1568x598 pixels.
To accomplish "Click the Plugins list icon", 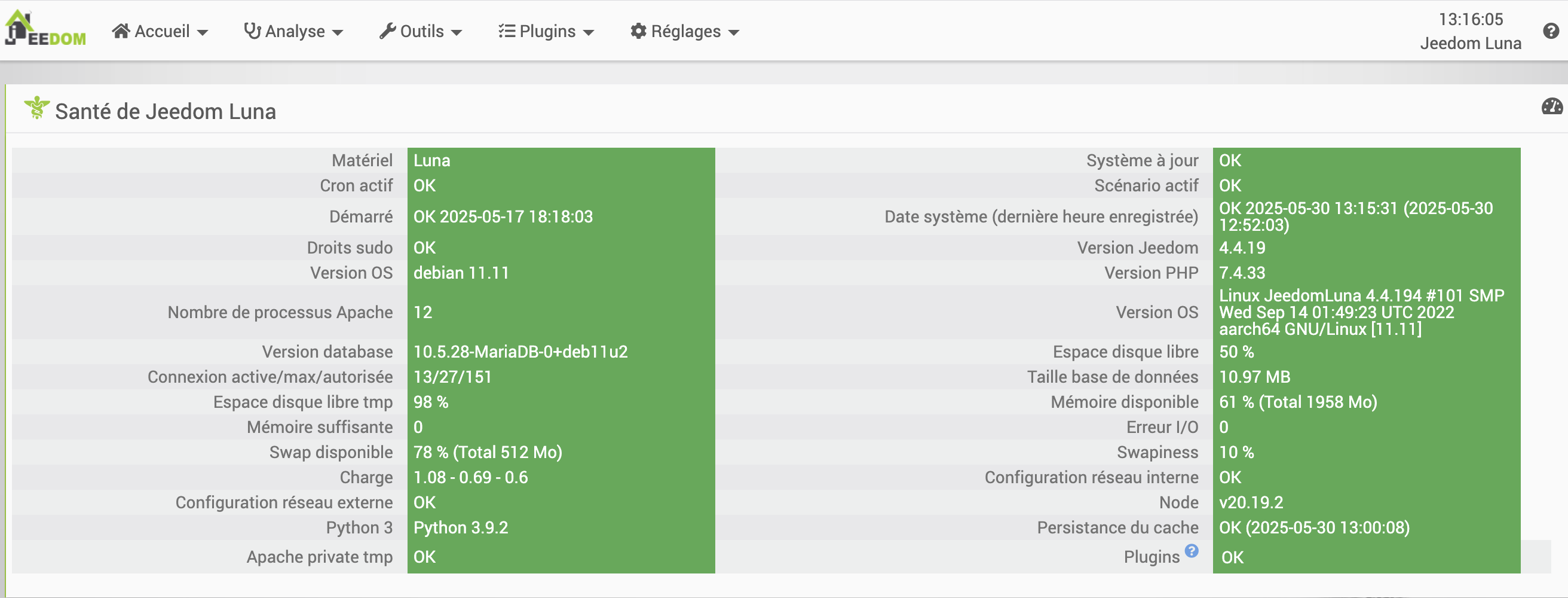I will pos(507,31).
